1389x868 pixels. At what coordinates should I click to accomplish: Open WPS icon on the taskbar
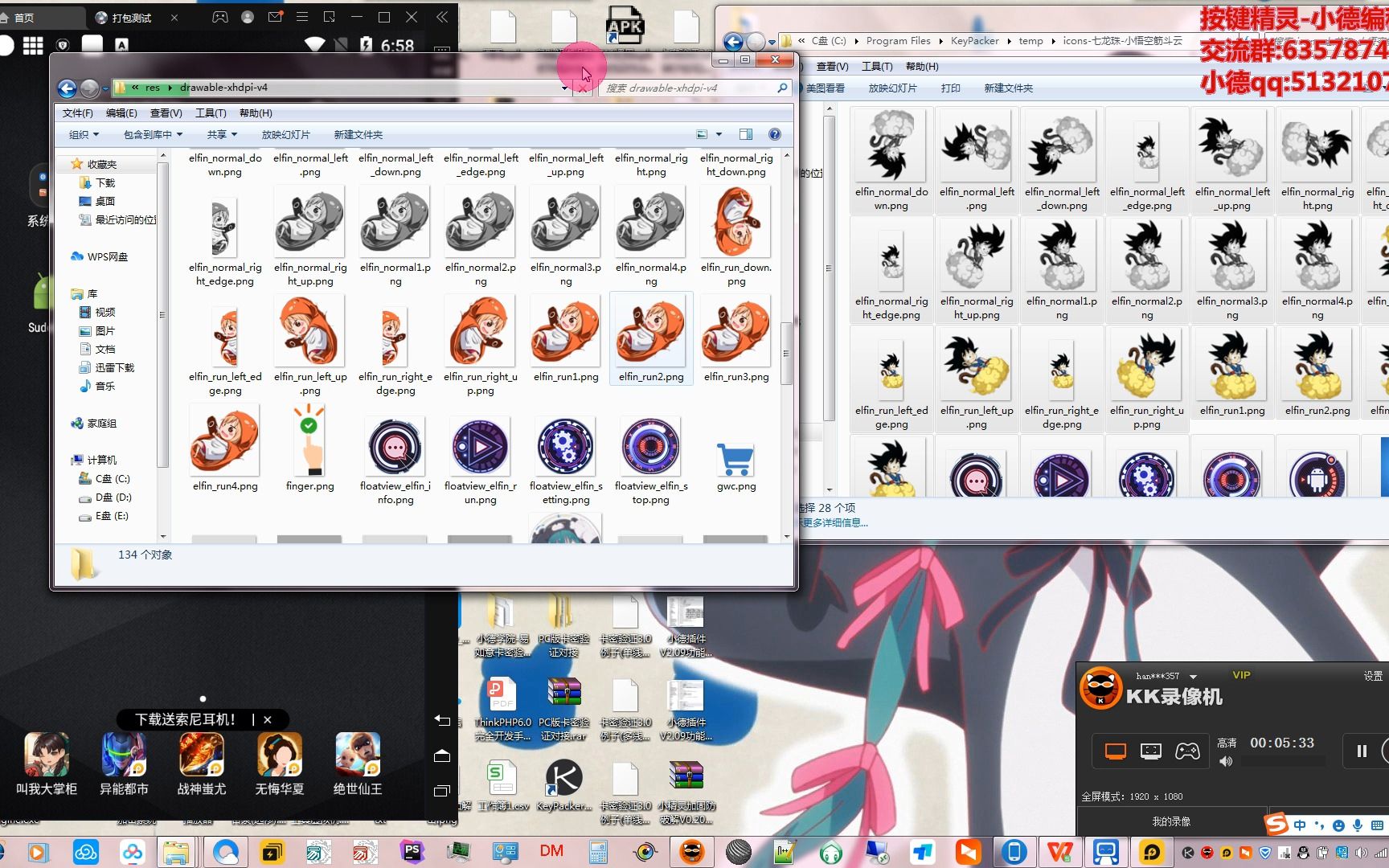pos(1060,850)
